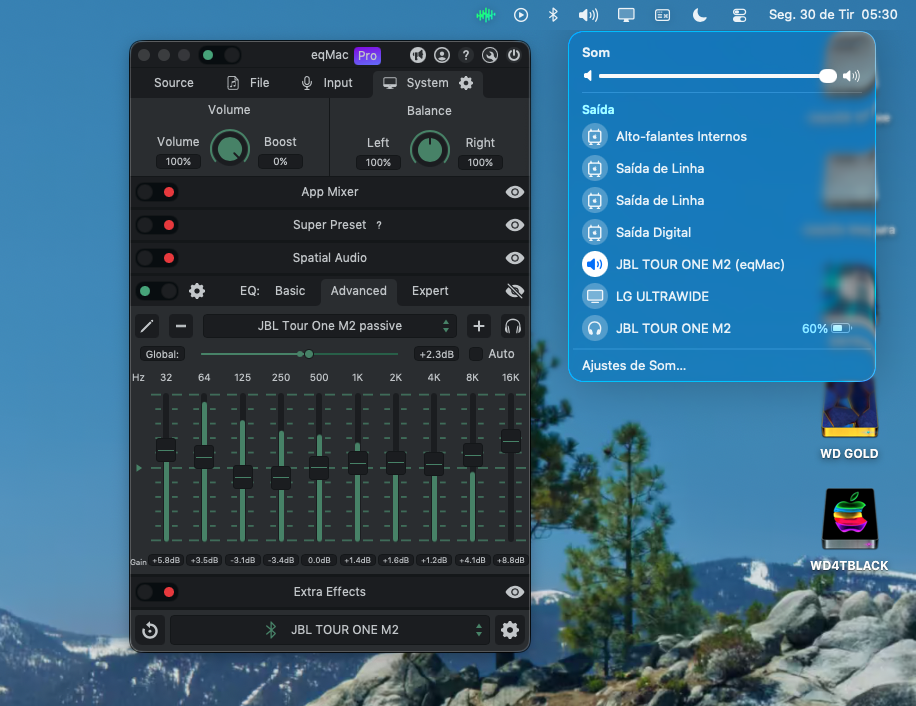Enable the Auto global gain checkbox

coord(476,354)
